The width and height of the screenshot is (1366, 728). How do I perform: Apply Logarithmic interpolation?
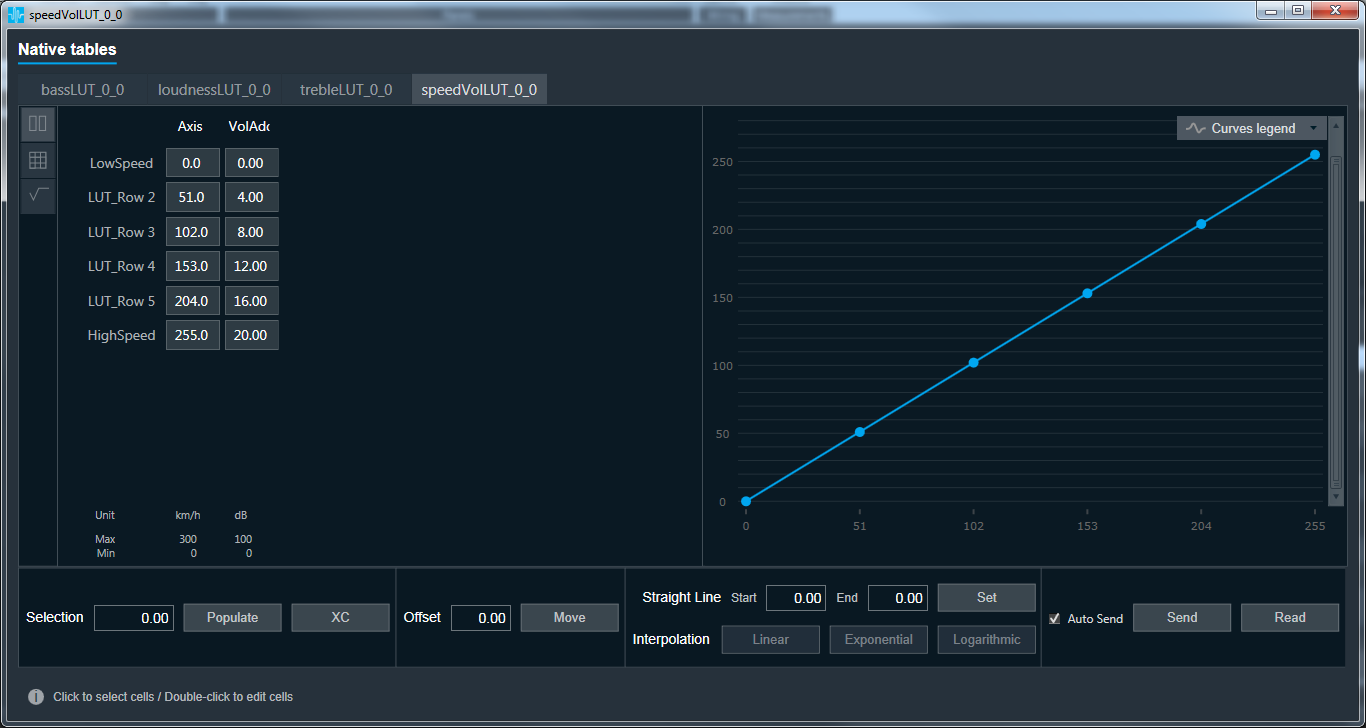tap(986, 640)
